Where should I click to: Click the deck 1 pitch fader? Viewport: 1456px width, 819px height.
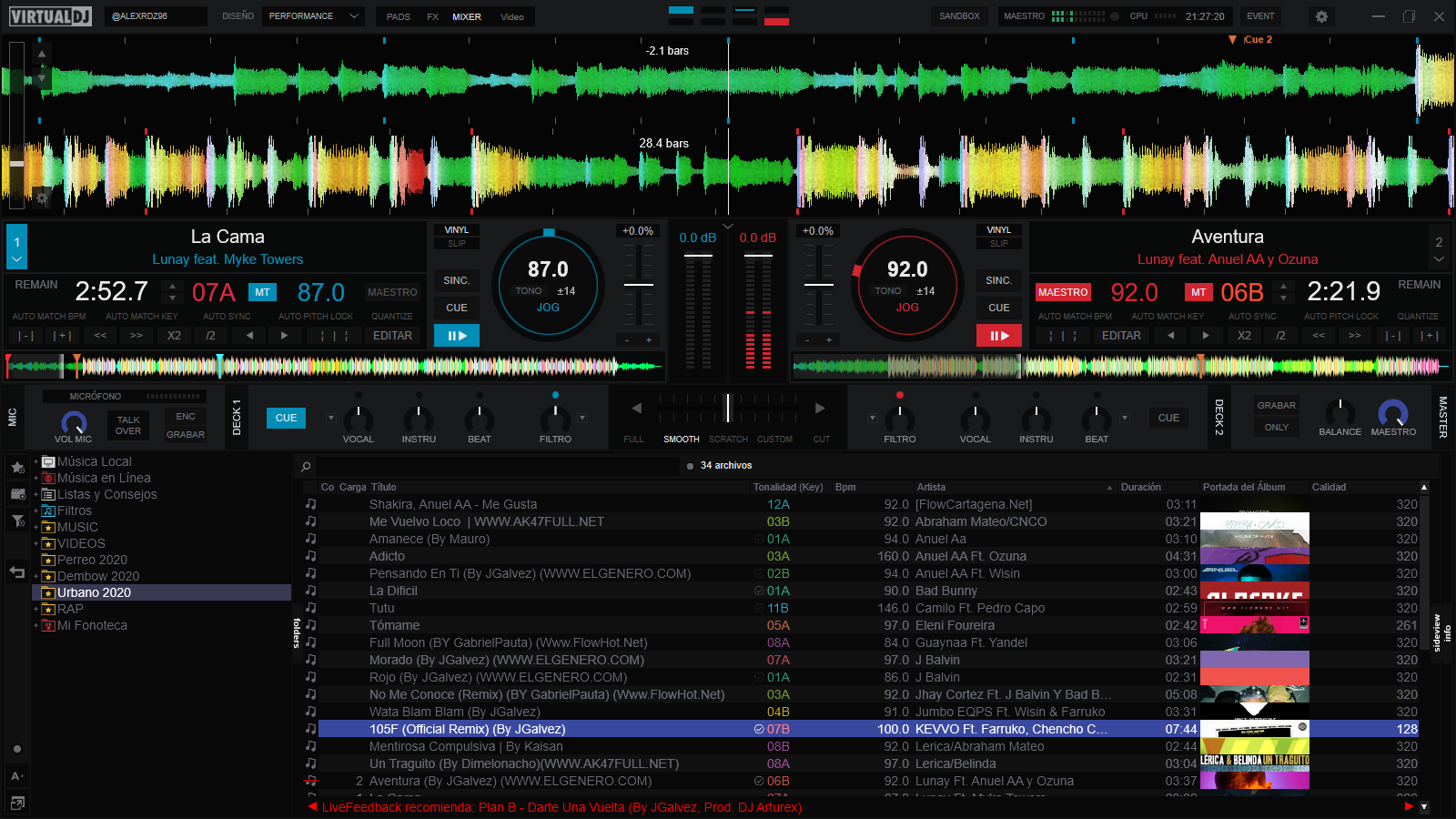pos(638,285)
